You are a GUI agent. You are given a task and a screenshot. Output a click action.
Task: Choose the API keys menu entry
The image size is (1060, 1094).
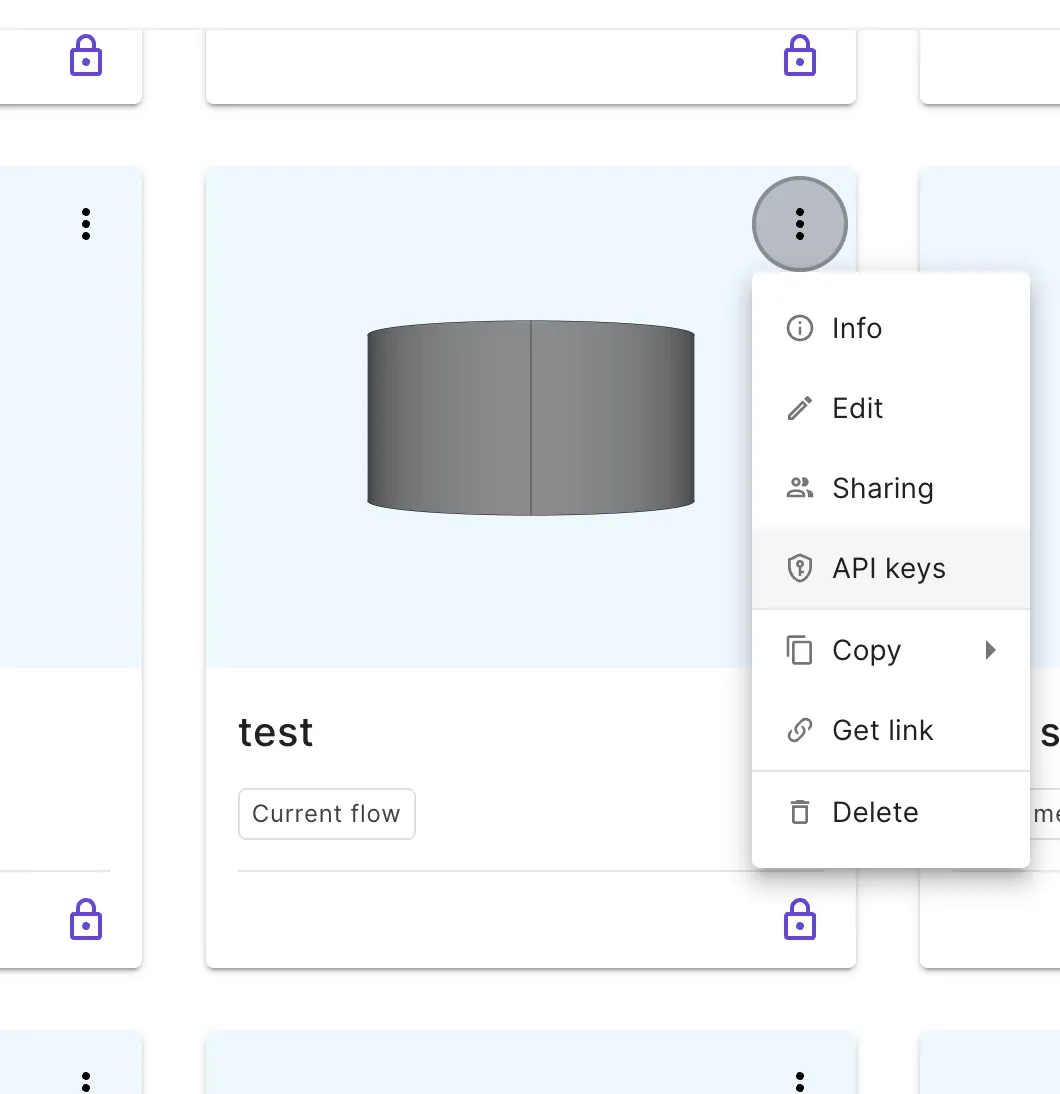pyautogui.click(x=888, y=568)
